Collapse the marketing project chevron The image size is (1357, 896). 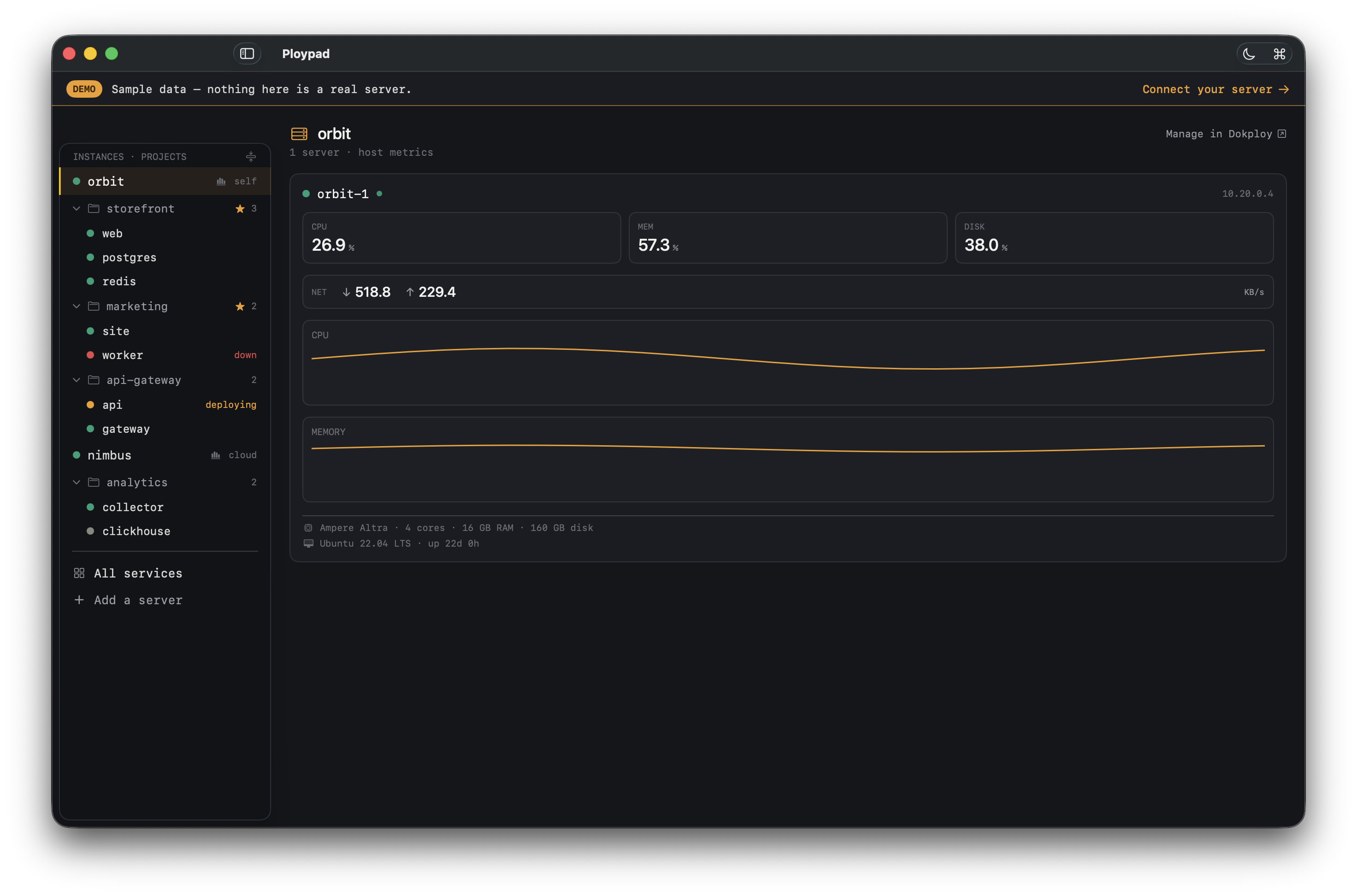click(77, 307)
